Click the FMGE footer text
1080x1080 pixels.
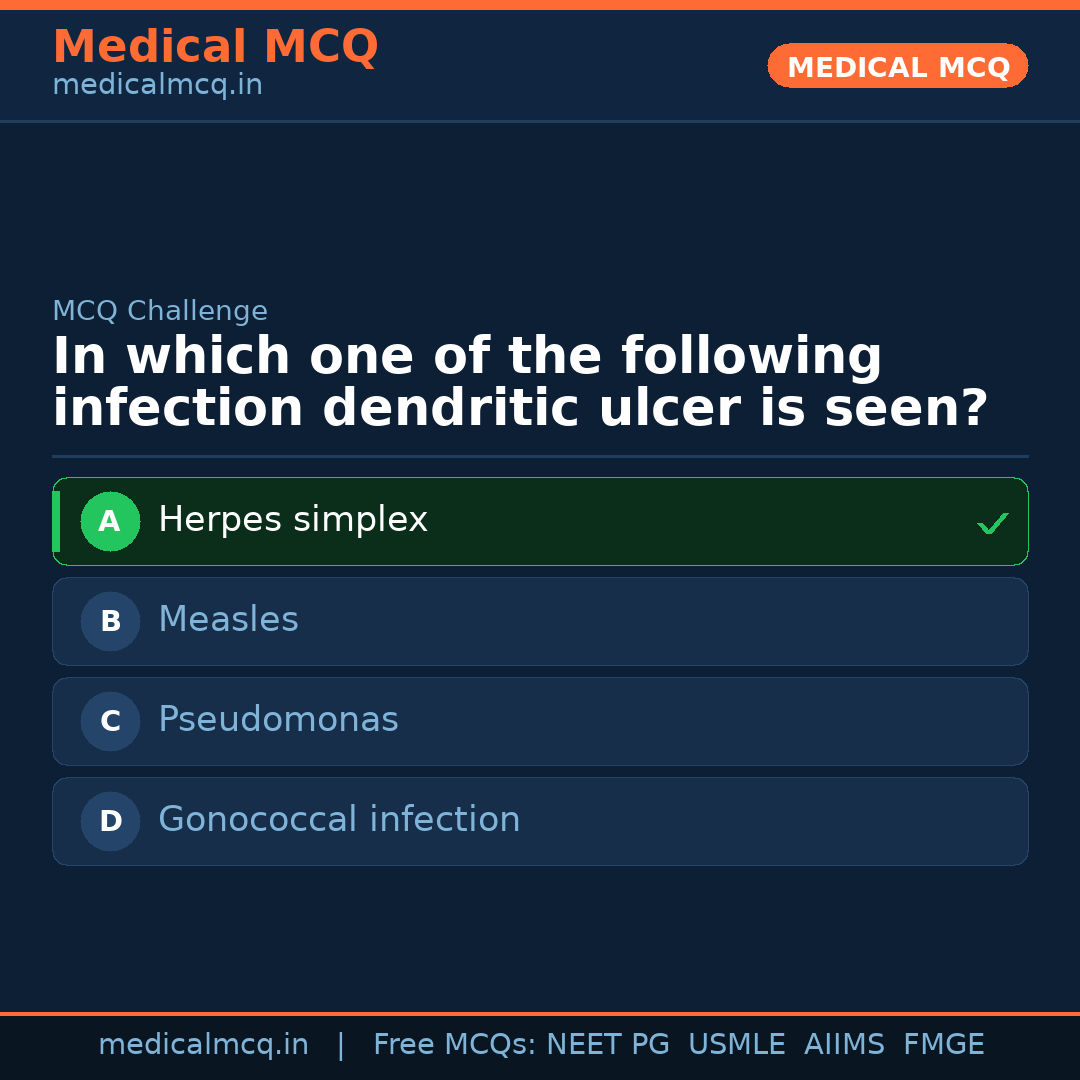[943, 1045]
